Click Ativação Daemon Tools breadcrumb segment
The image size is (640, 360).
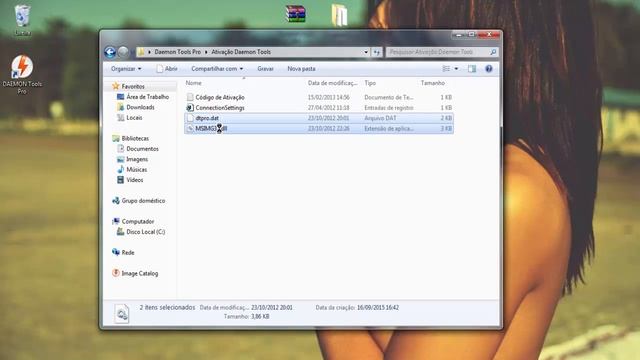click(241, 52)
